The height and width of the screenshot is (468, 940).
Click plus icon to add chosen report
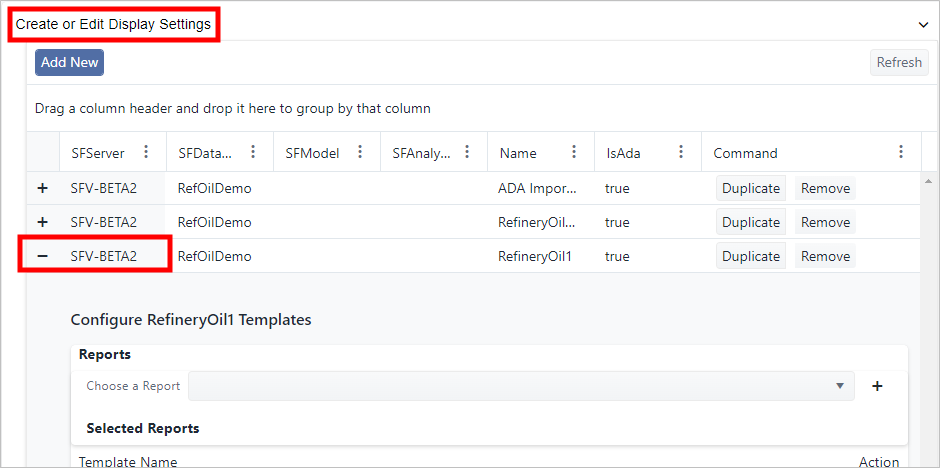[877, 386]
